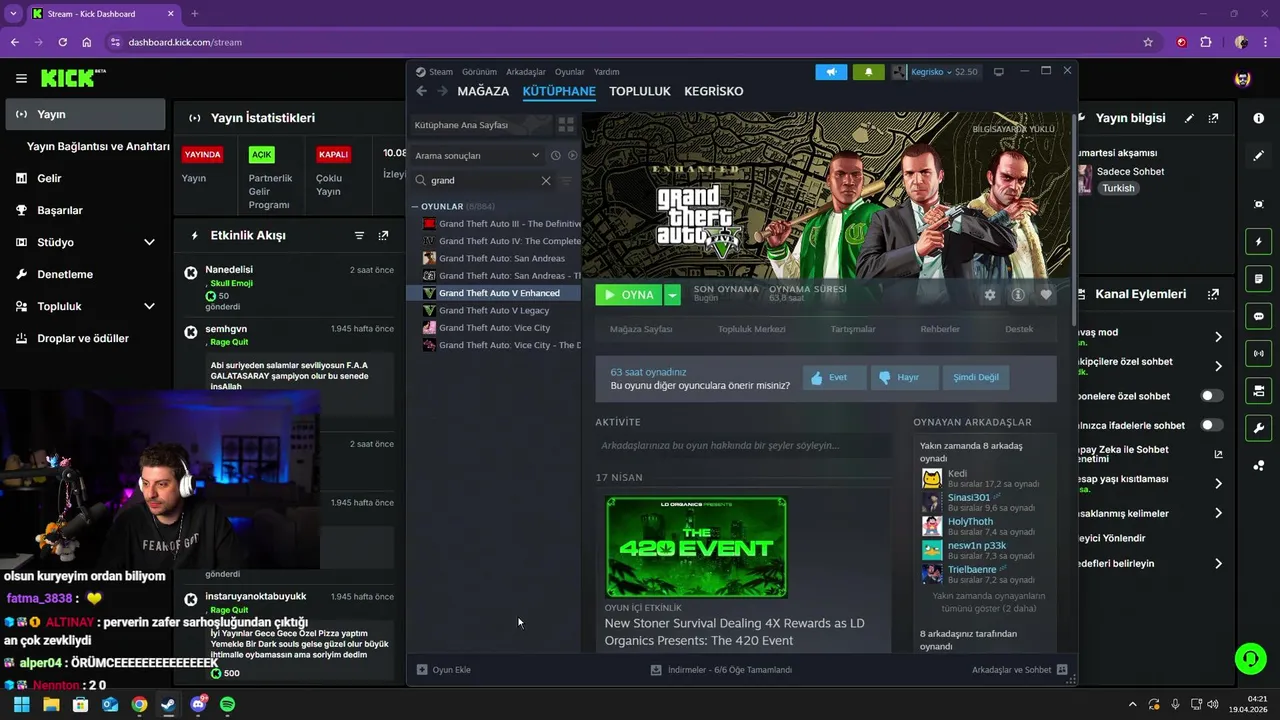Expand Topluluk menu in Kick sidebar
This screenshot has width=1280, height=720.
149,306
